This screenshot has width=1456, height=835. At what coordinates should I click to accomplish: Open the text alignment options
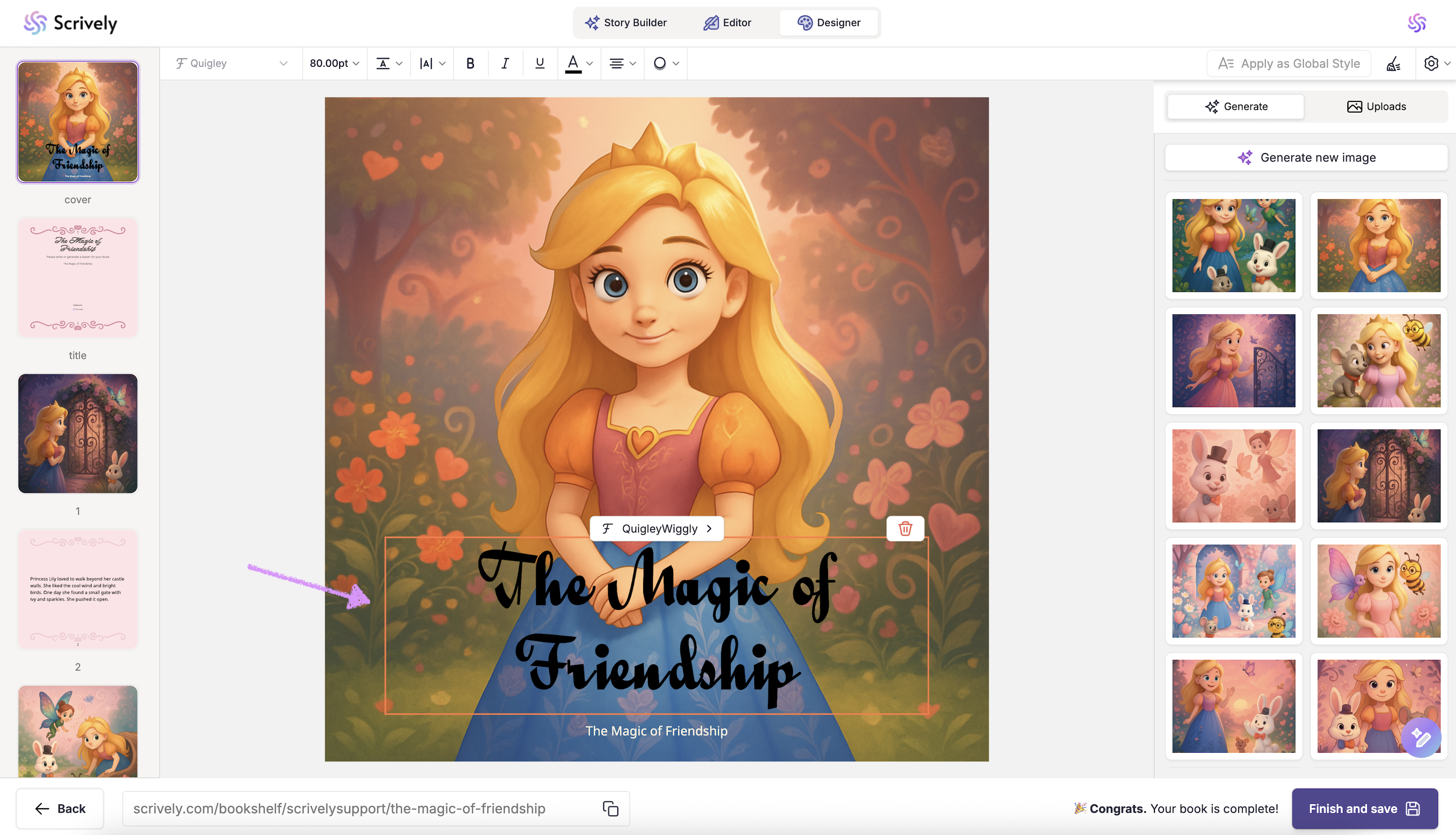[x=621, y=64]
